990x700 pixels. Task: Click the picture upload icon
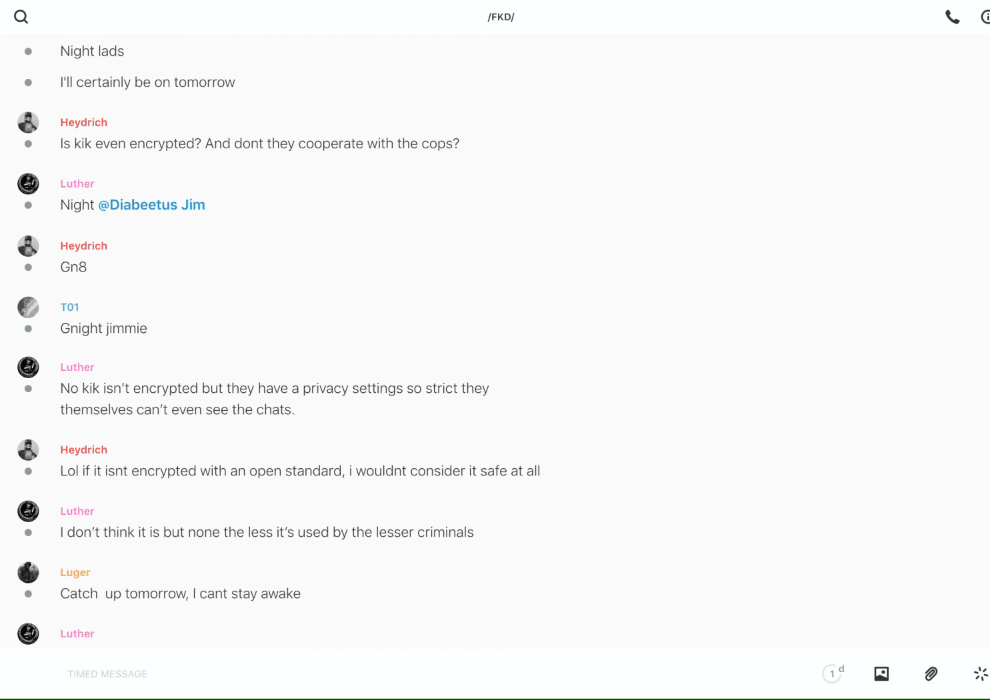point(881,674)
